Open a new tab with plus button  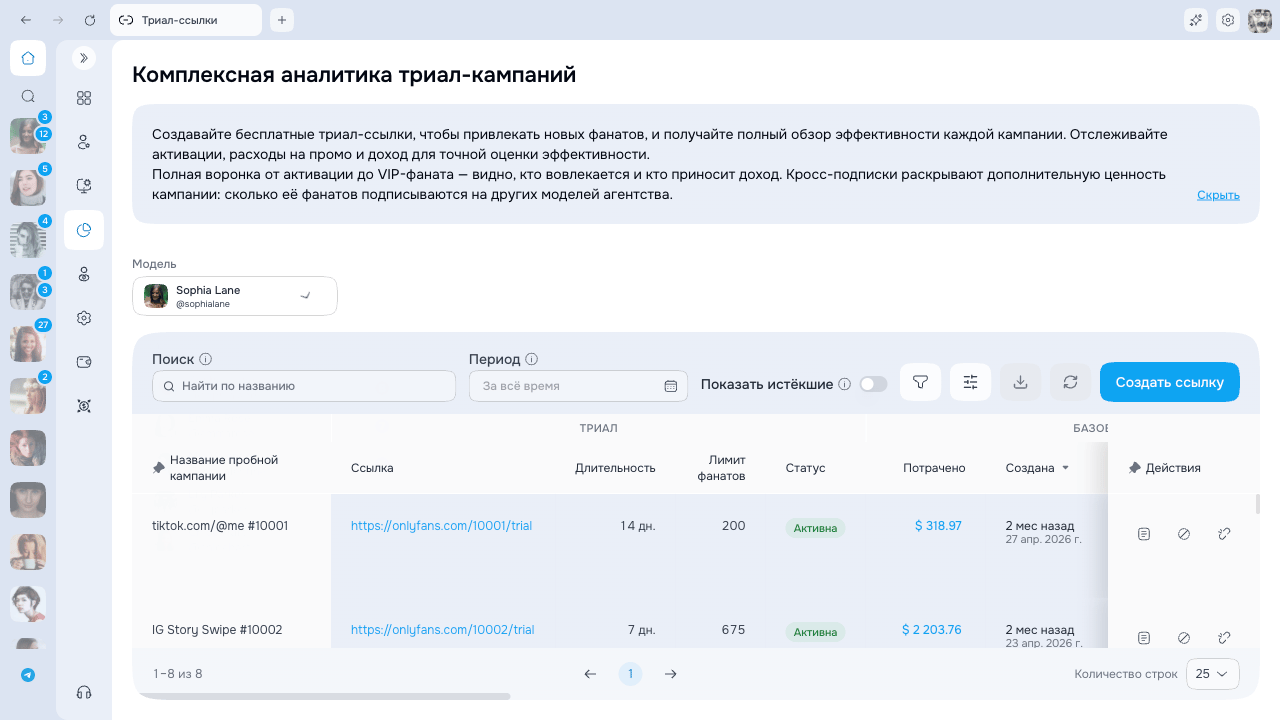282,20
